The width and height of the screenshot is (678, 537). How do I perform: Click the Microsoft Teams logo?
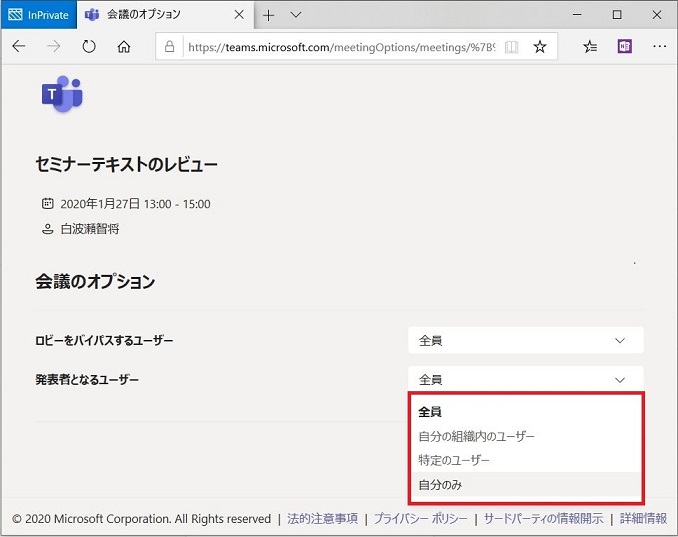(x=61, y=95)
